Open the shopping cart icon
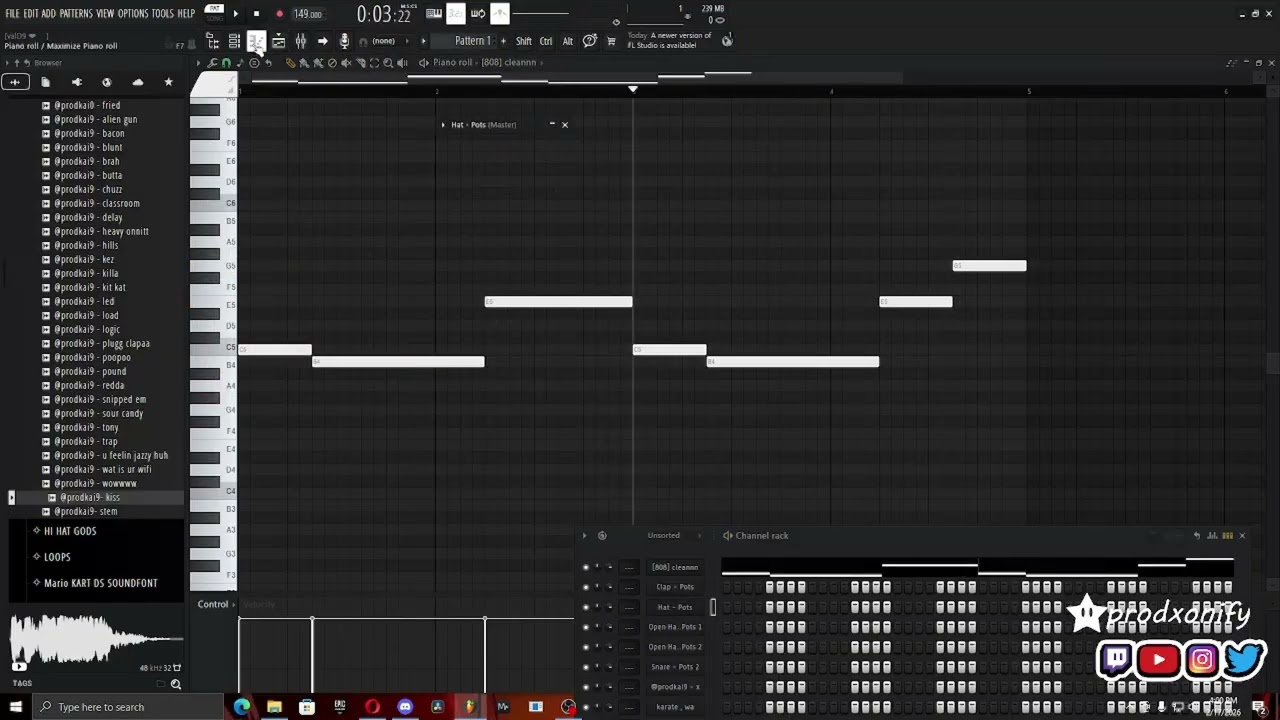Image resolution: width=1280 pixels, height=720 pixels. (611, 41)
